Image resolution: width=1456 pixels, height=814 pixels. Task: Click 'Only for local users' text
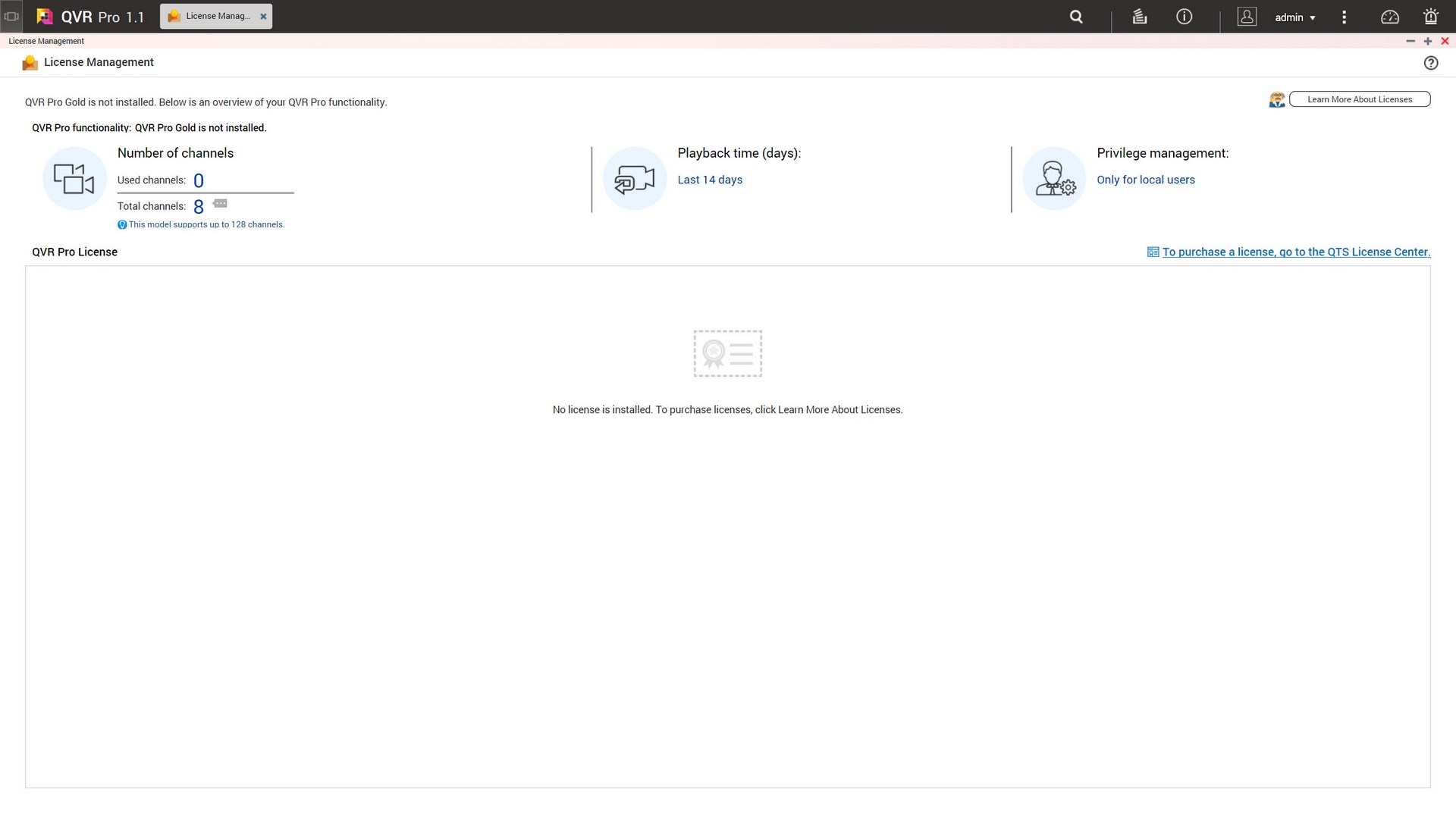tap(1146, 180)
